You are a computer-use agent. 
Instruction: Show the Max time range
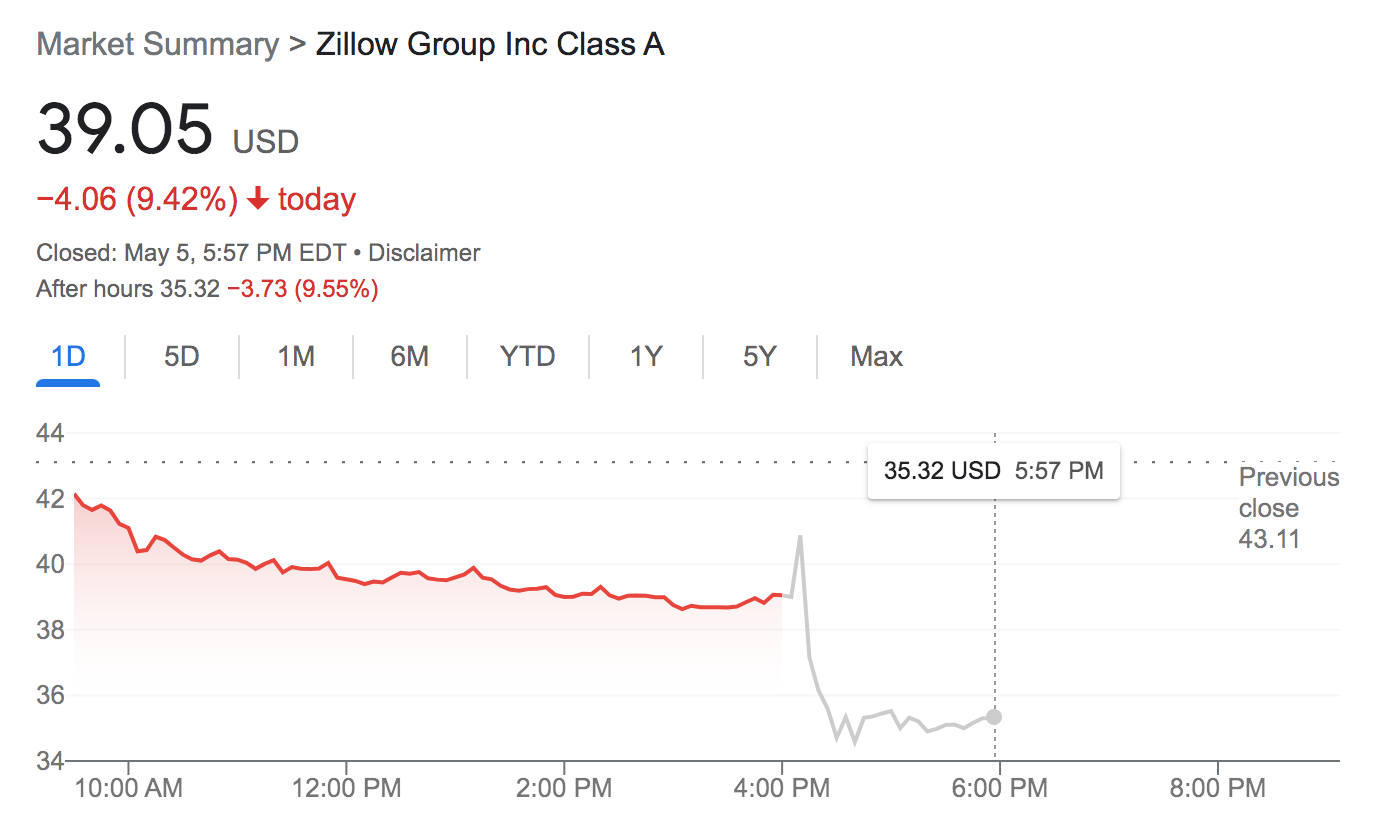coord(877,357)
